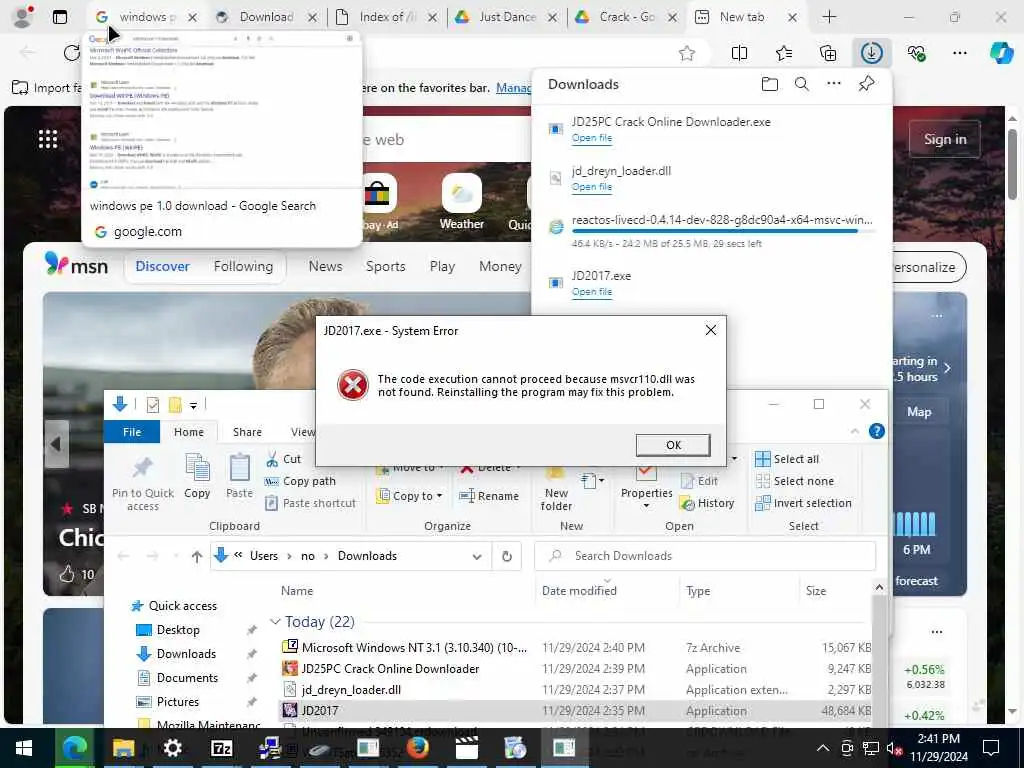Open the MSN apps grid icon
1024x768 pixels.
coord(48,139)
